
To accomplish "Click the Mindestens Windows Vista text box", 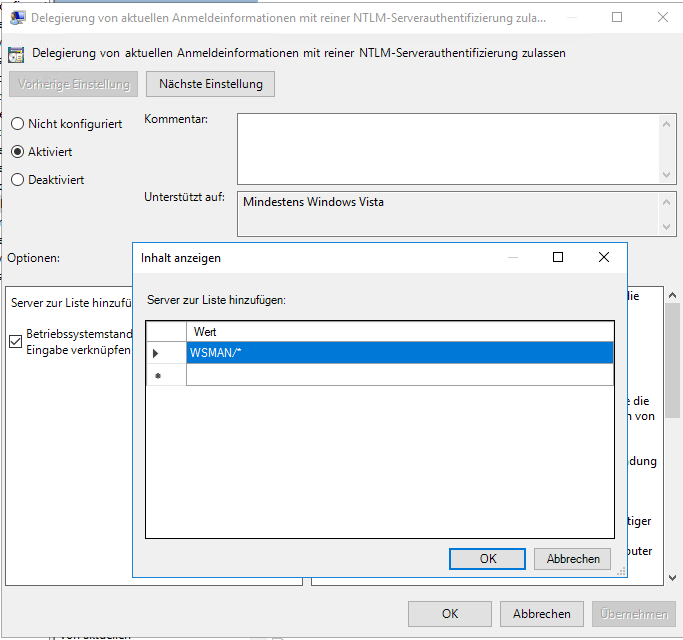I will [x=448, y=214].
